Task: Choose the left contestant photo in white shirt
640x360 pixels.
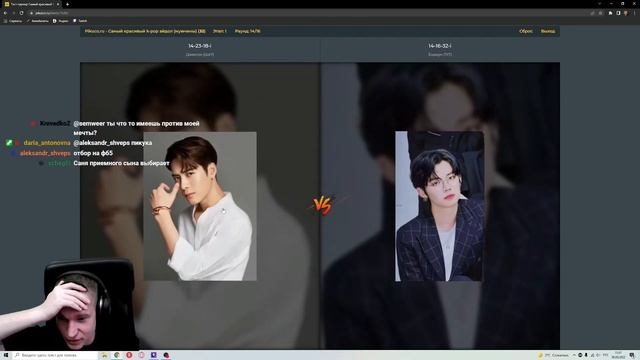Action: pyautogui.click(x=200, y=206)
